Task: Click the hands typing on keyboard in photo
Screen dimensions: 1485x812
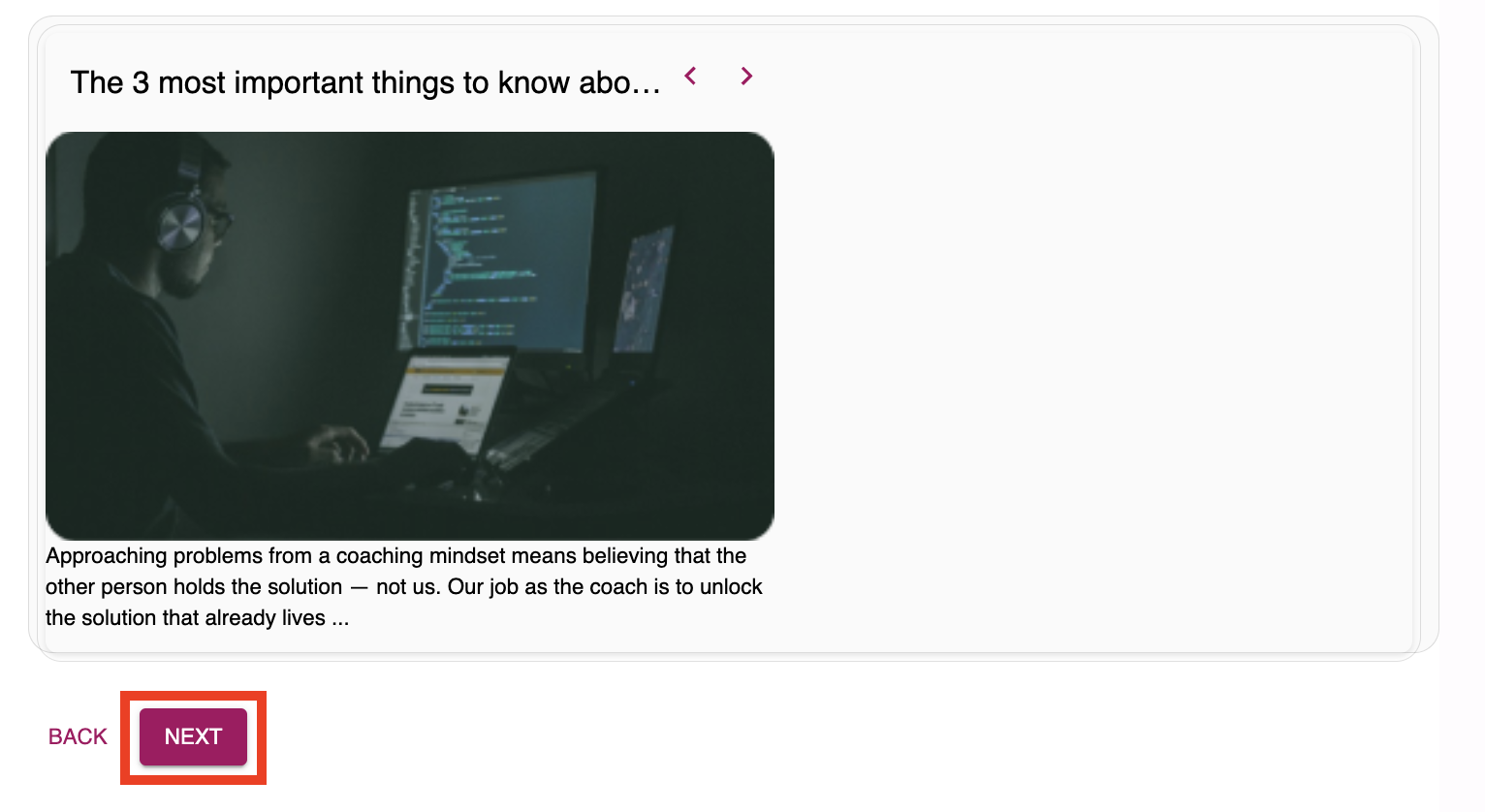Action: 339,446
